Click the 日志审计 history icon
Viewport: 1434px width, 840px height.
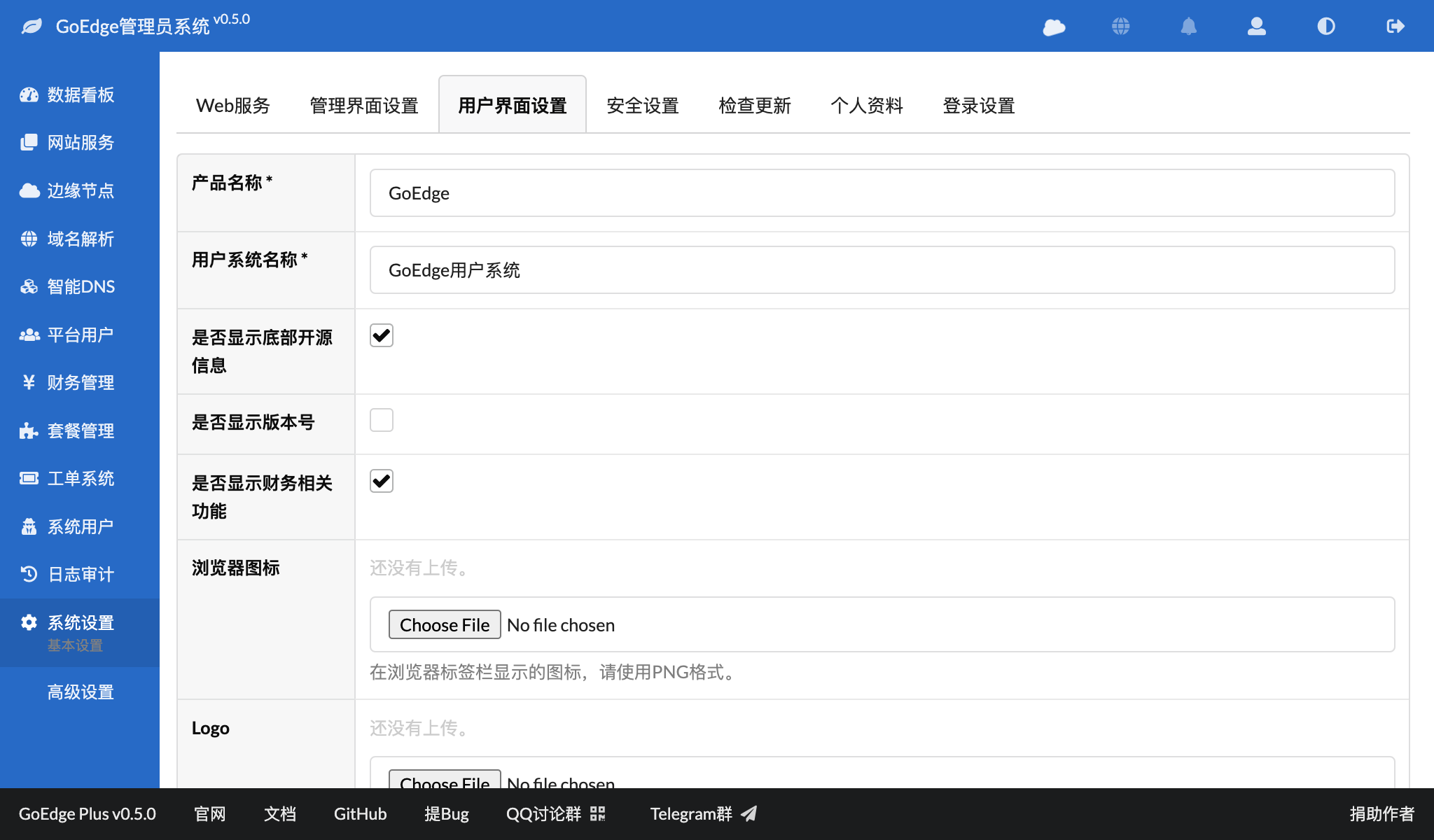(29, 574)
